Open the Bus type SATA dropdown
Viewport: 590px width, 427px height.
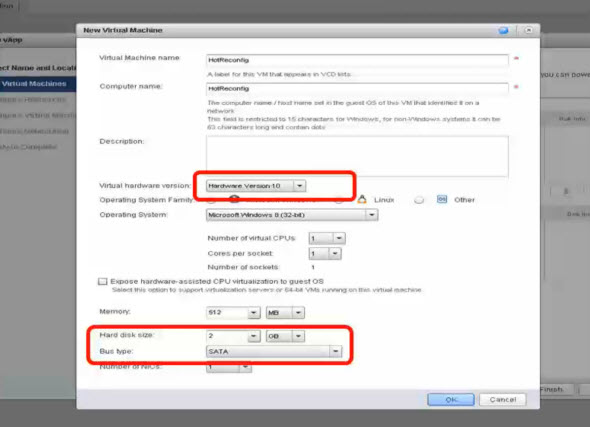click(274, 351)
